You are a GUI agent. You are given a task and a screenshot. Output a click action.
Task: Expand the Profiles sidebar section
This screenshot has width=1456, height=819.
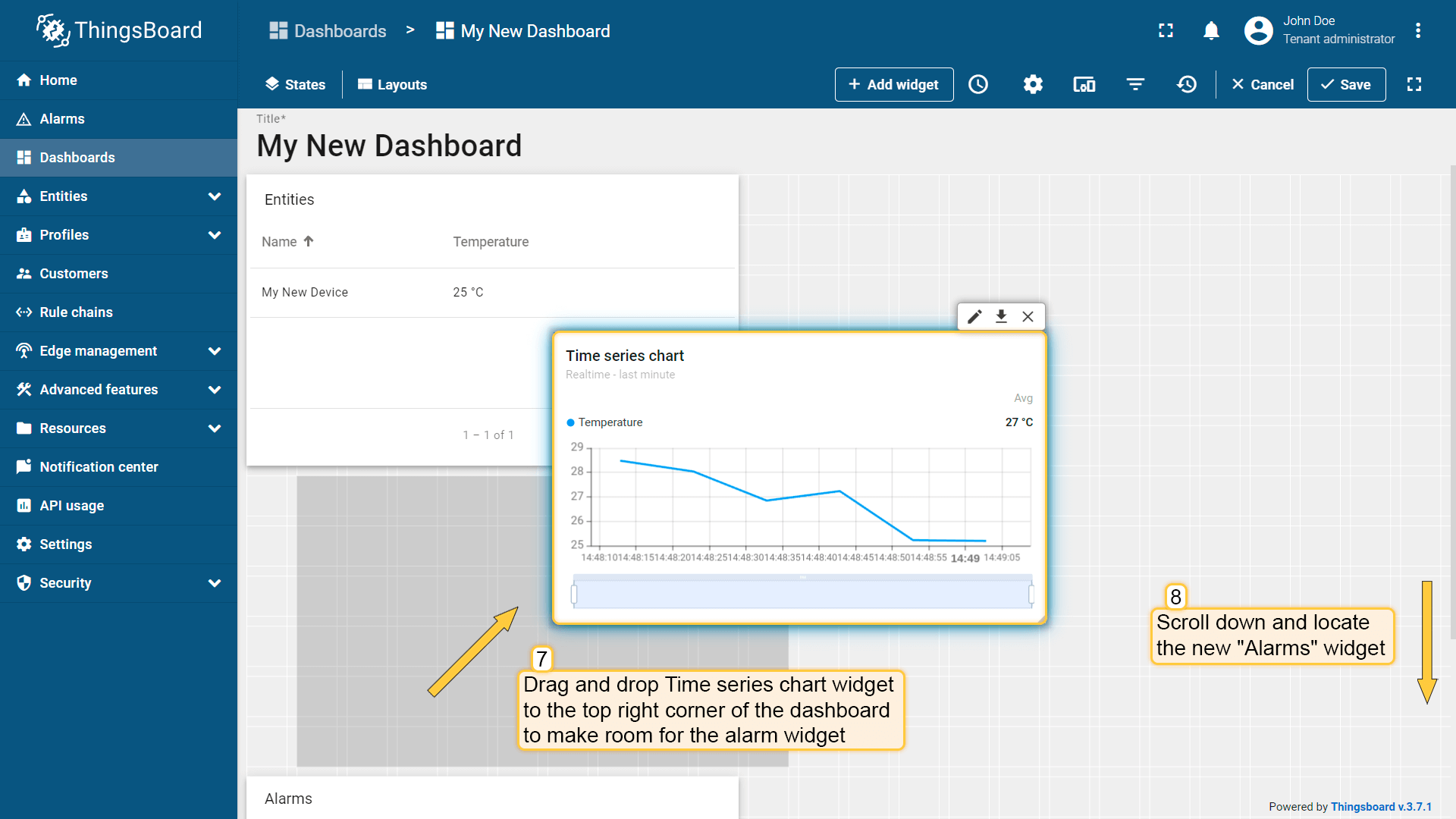pyautogui.click(x=118, y=235)
